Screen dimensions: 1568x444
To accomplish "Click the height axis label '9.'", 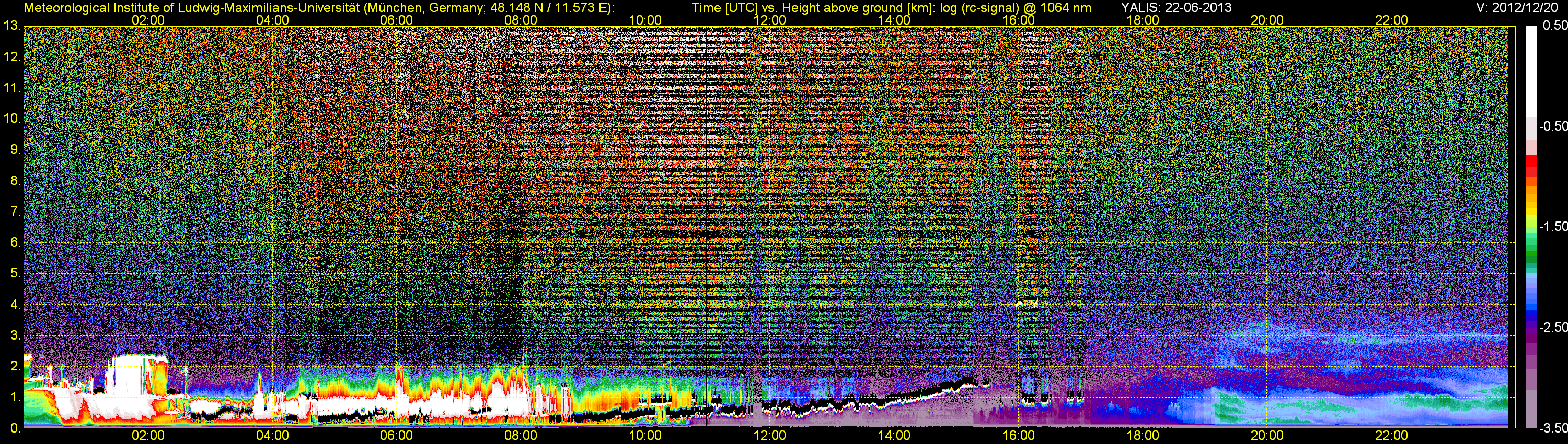I will click(15, 149).
